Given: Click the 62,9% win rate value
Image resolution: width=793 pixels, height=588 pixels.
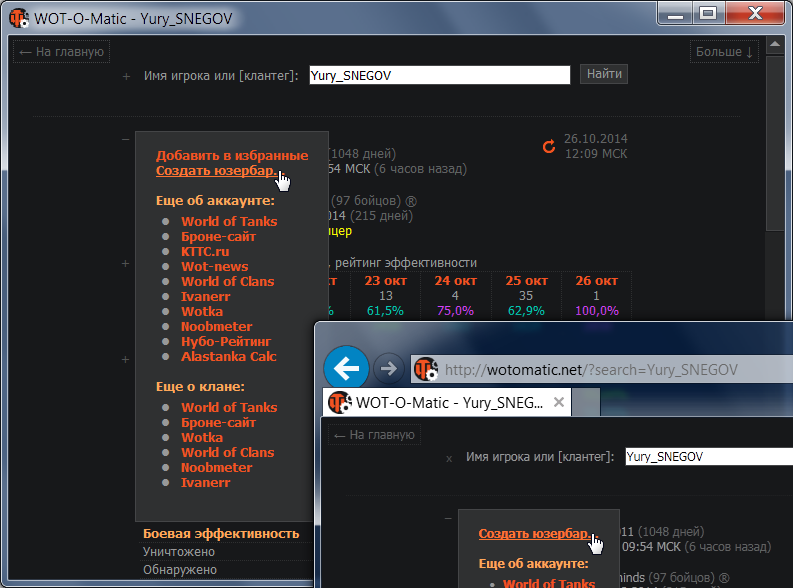Looking at the screenshot, I should point(526,310).
